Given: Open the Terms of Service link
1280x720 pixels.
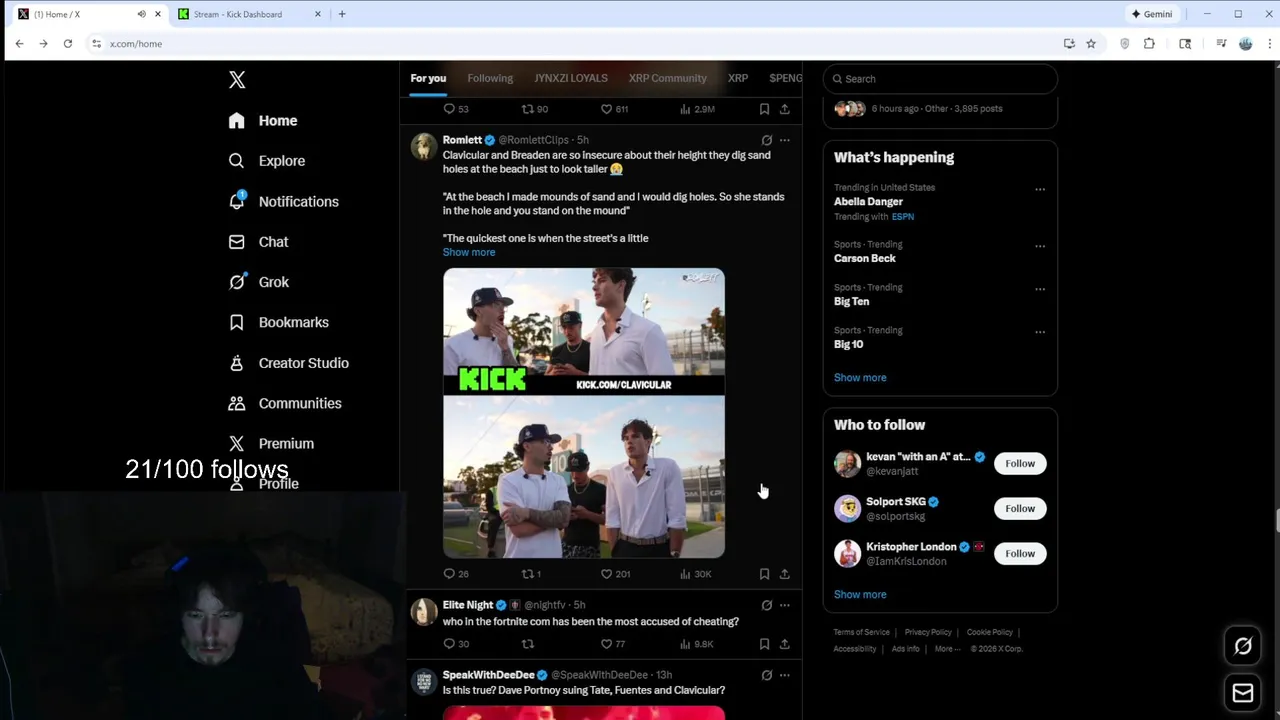Looking at the screenshot, I should tap(862, 633).
